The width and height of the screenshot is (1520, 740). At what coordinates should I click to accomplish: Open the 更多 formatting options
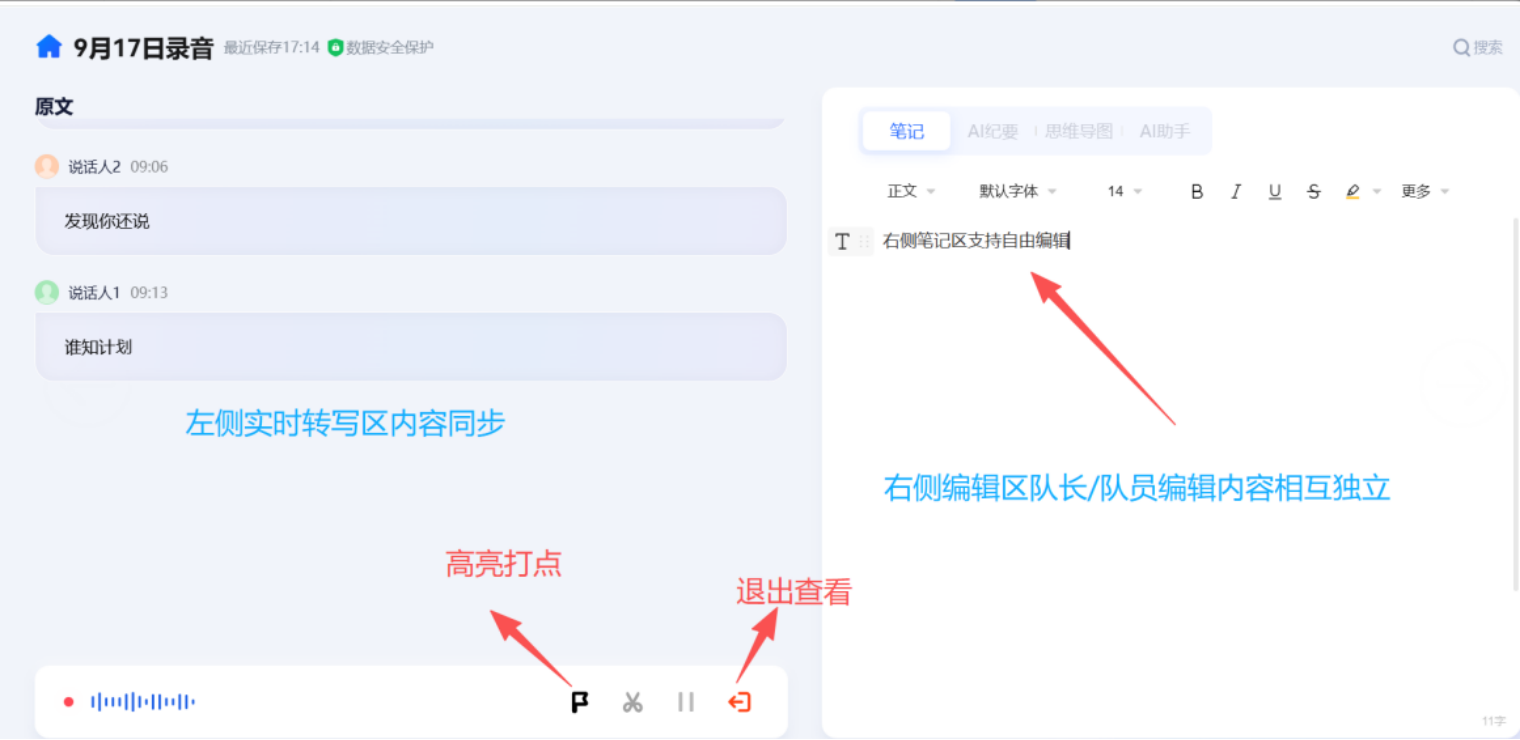tap(1424, 191)
